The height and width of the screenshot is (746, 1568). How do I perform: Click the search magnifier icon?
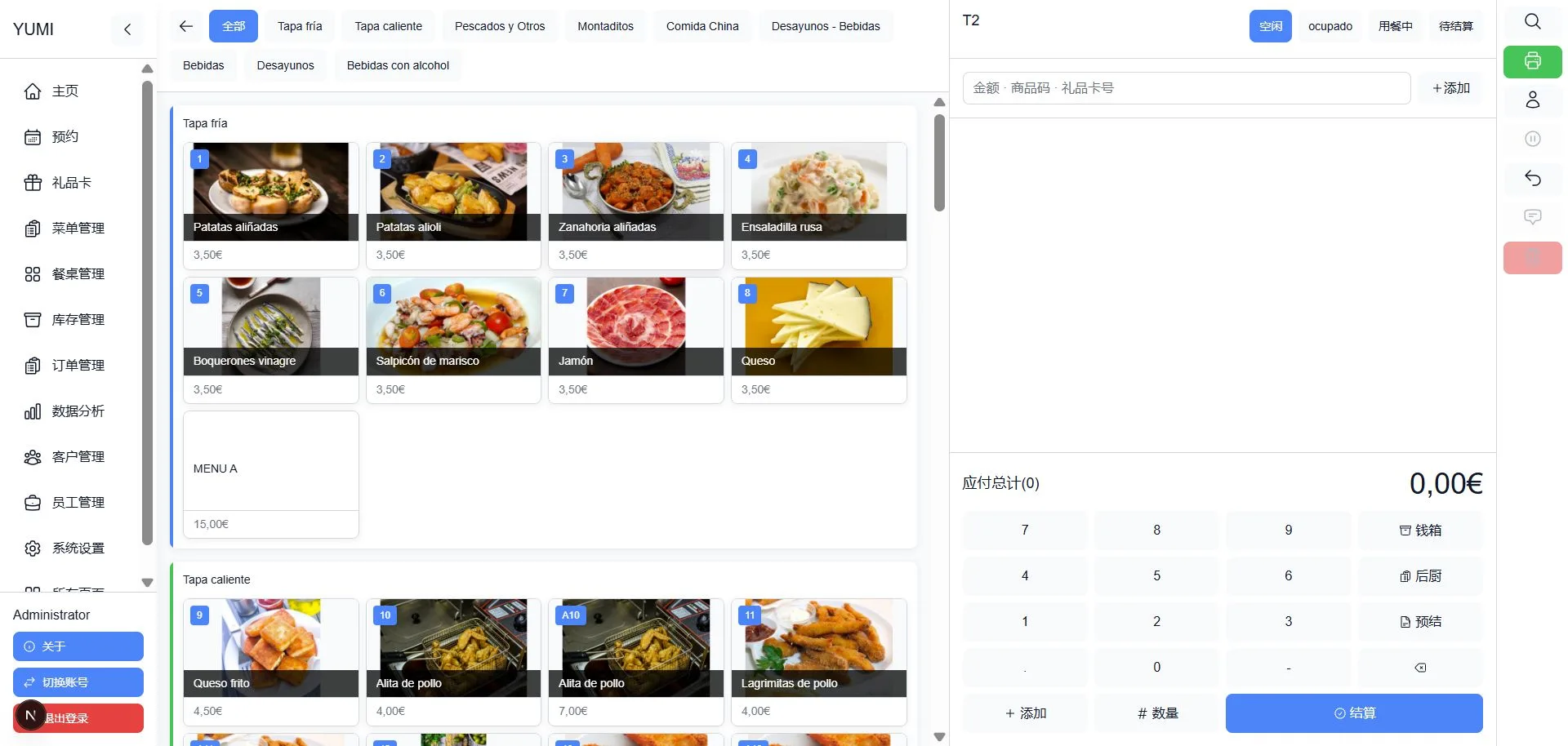[1533, 22]
